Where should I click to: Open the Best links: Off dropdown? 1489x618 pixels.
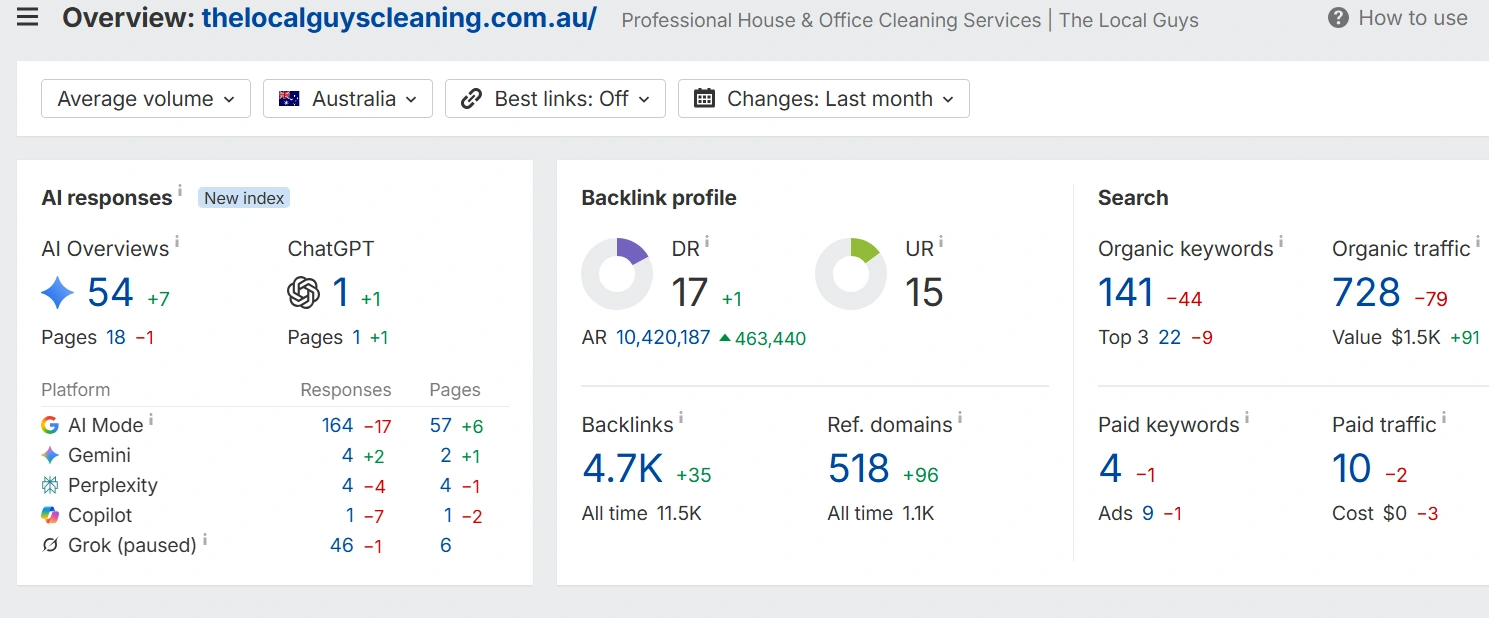point(555,99)
